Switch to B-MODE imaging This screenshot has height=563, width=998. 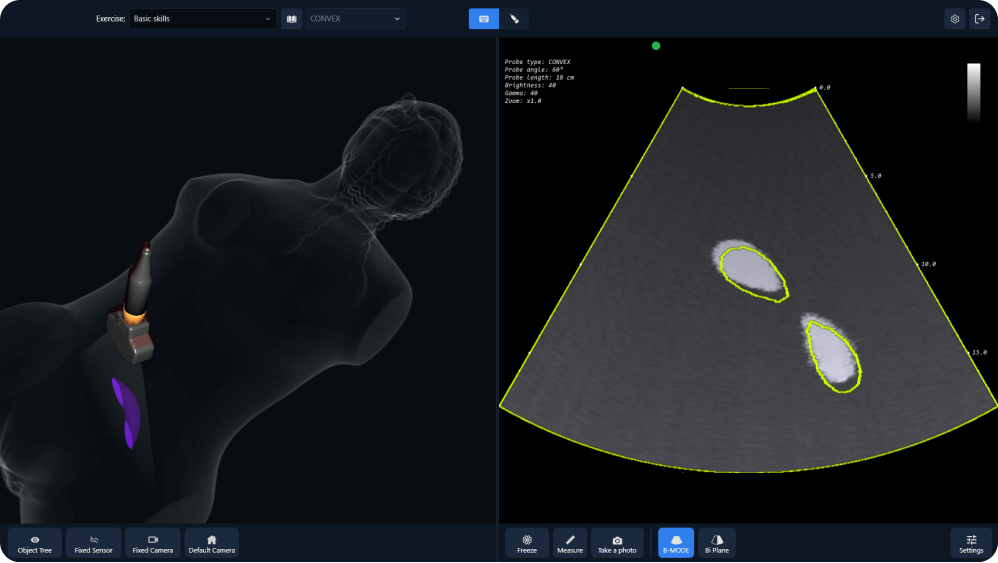click(676, 543)
